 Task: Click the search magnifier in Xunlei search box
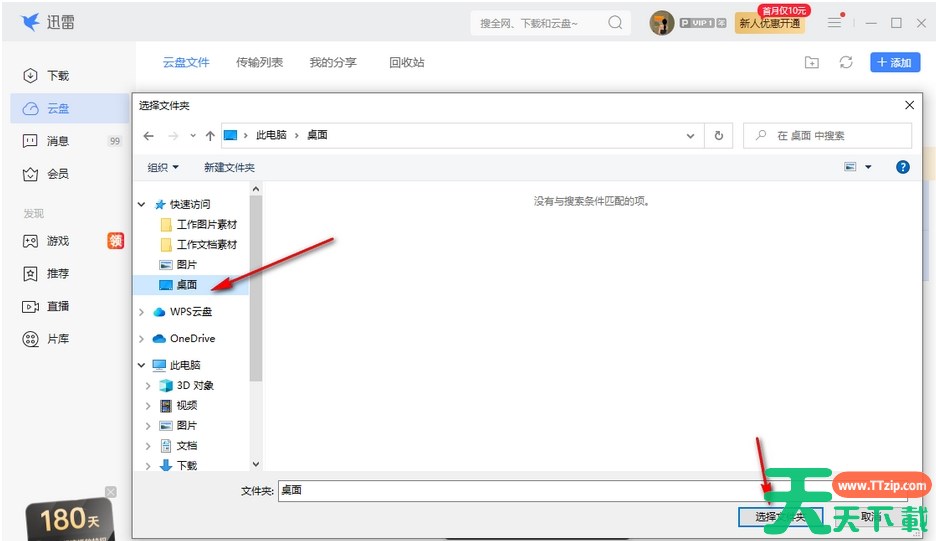click(615, 23)
